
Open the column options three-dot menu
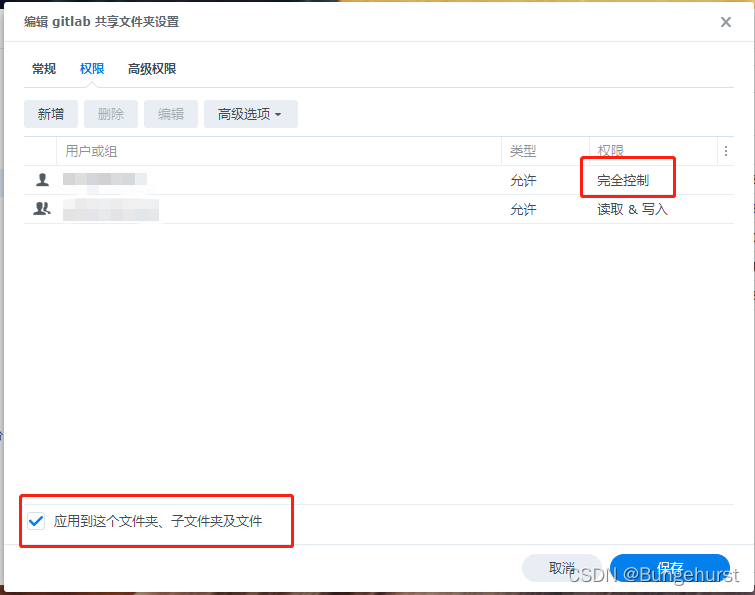pos(726,151)
